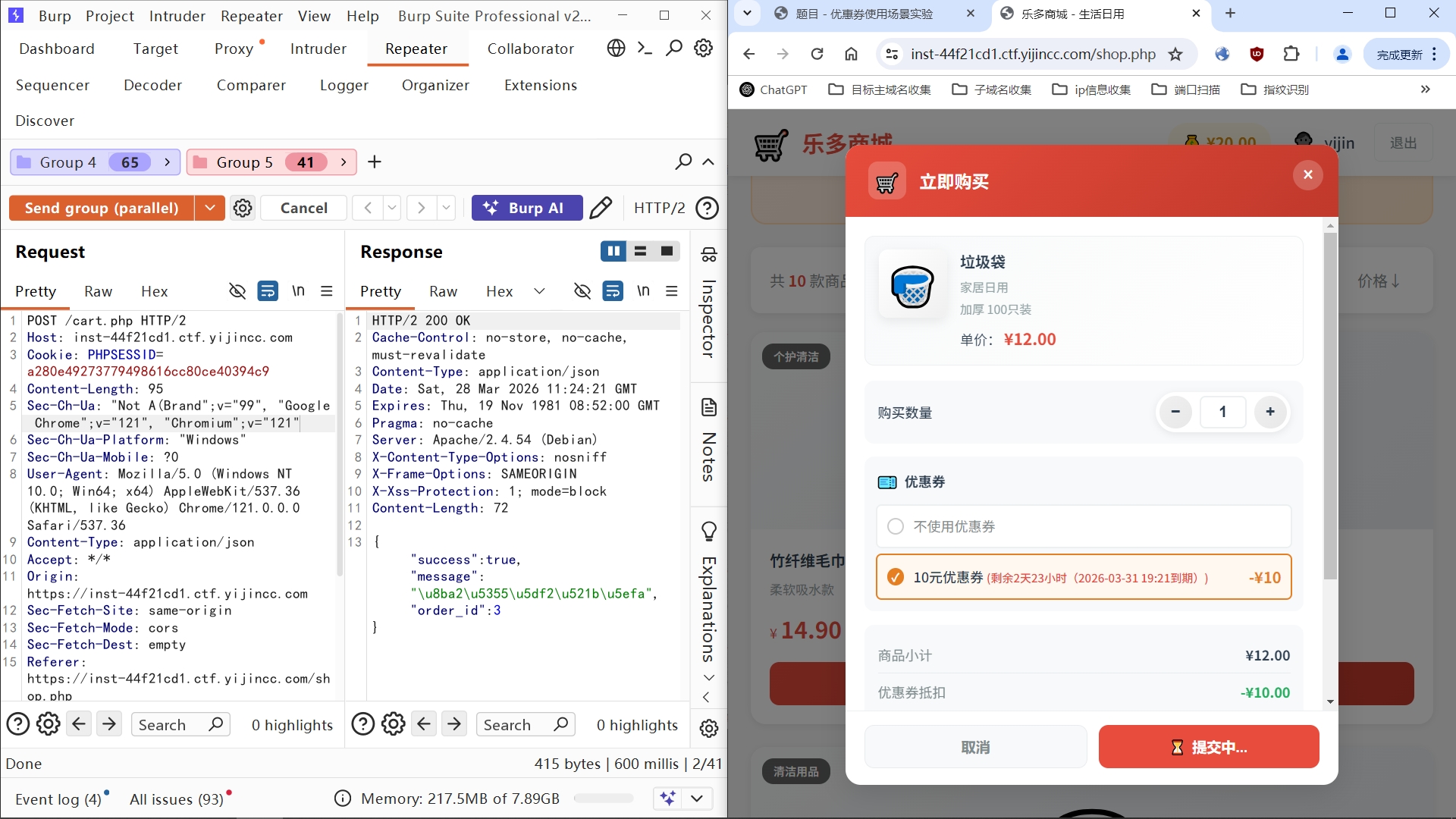Expand Group 5 tab arrow
The image size is (1456, 819).
tap(344, 162)
